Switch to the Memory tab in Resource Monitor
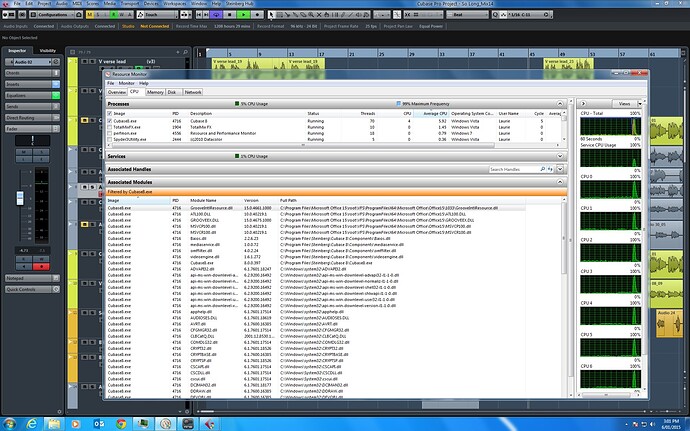The height and width of the screenshot is (431, 690). [155, 92]
